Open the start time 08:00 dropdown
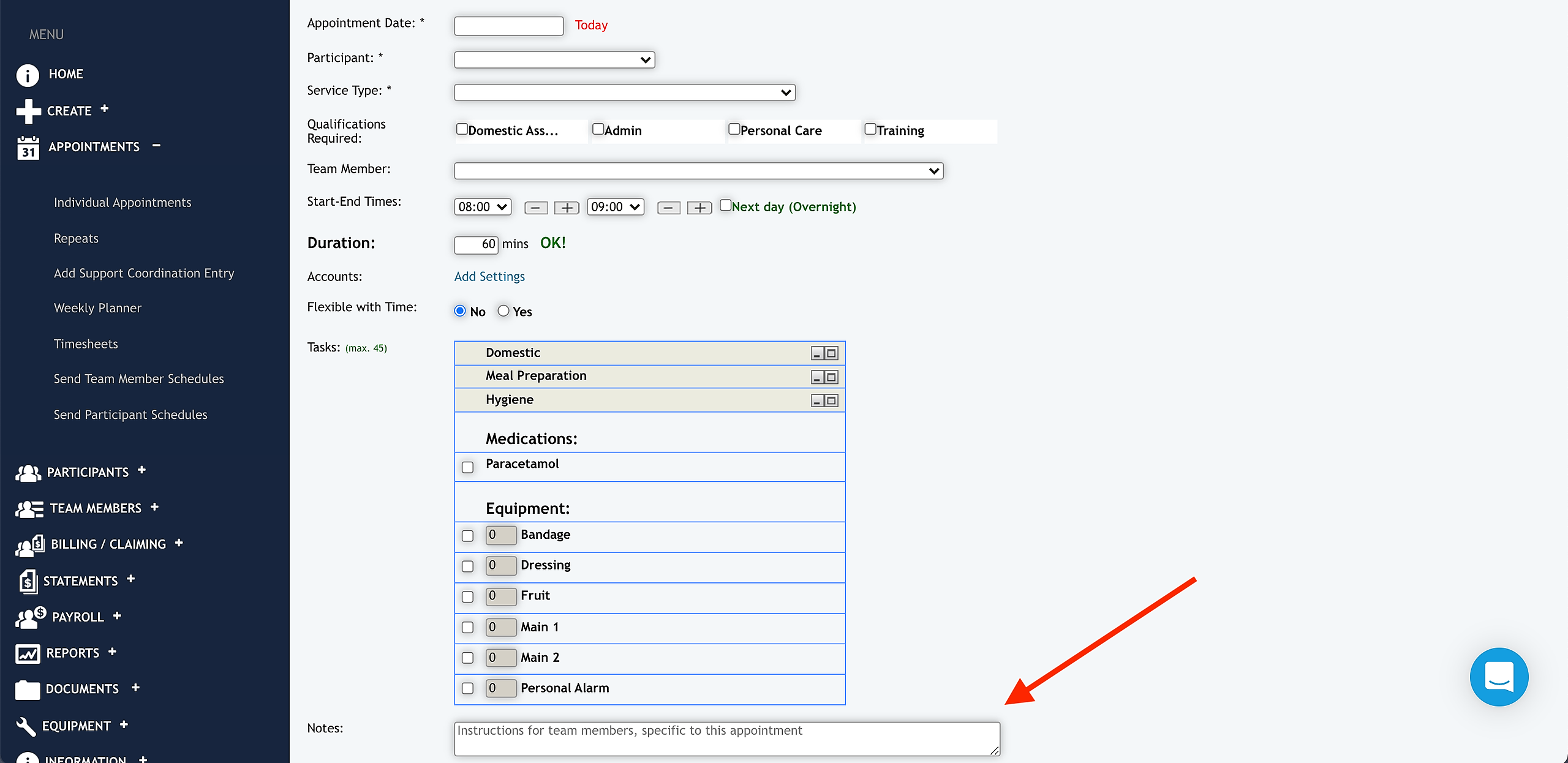1568x763 pixels. click(x=483, y=207)
